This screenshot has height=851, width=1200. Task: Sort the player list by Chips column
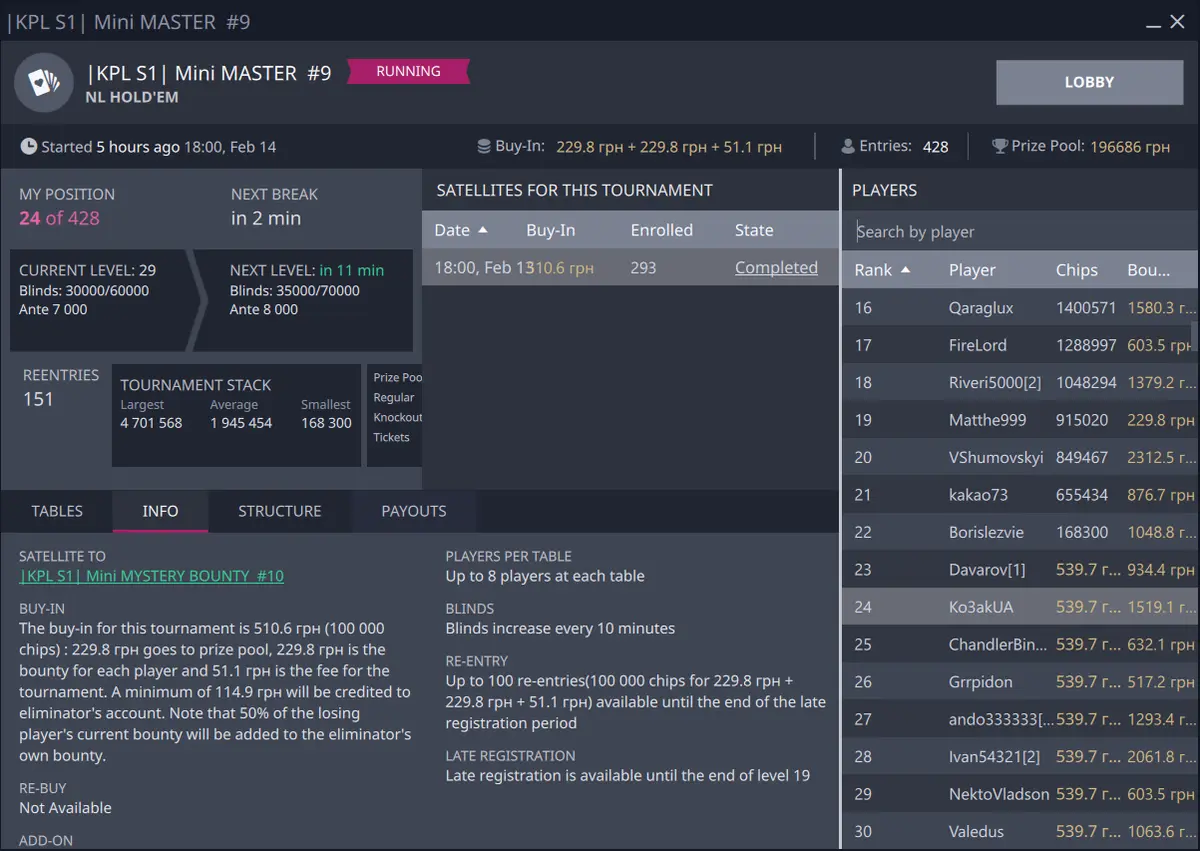(1076, 270)
